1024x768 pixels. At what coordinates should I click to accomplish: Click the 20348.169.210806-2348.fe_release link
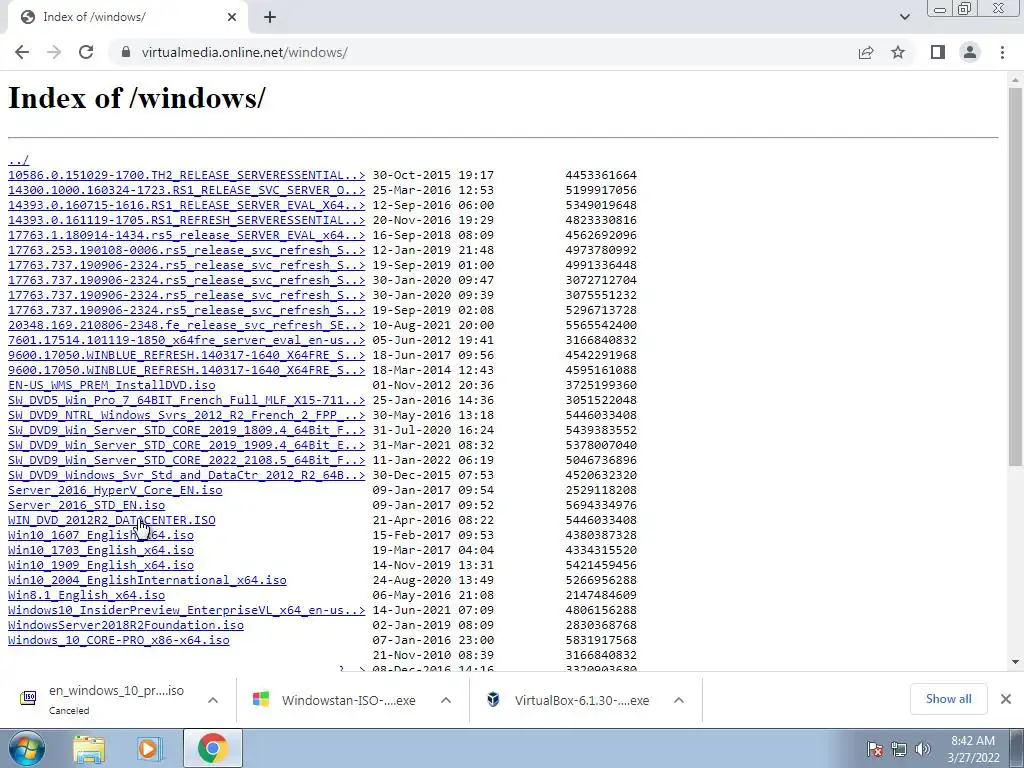coord(186,325)
